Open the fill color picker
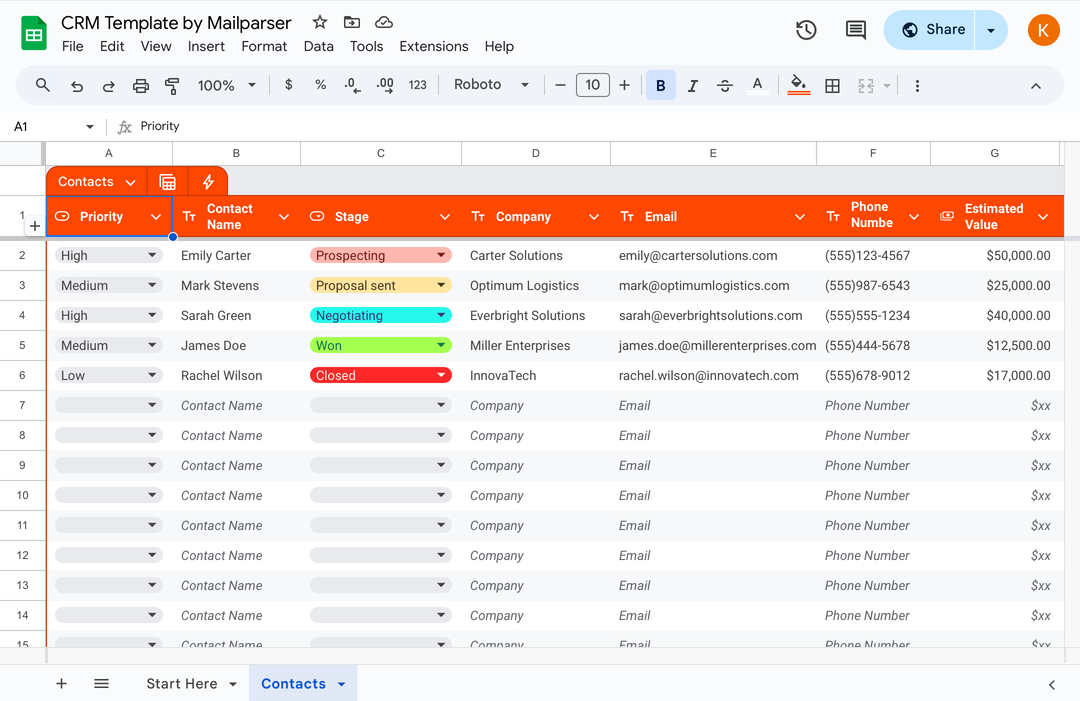1080x701 pixels. pos(798,85)
